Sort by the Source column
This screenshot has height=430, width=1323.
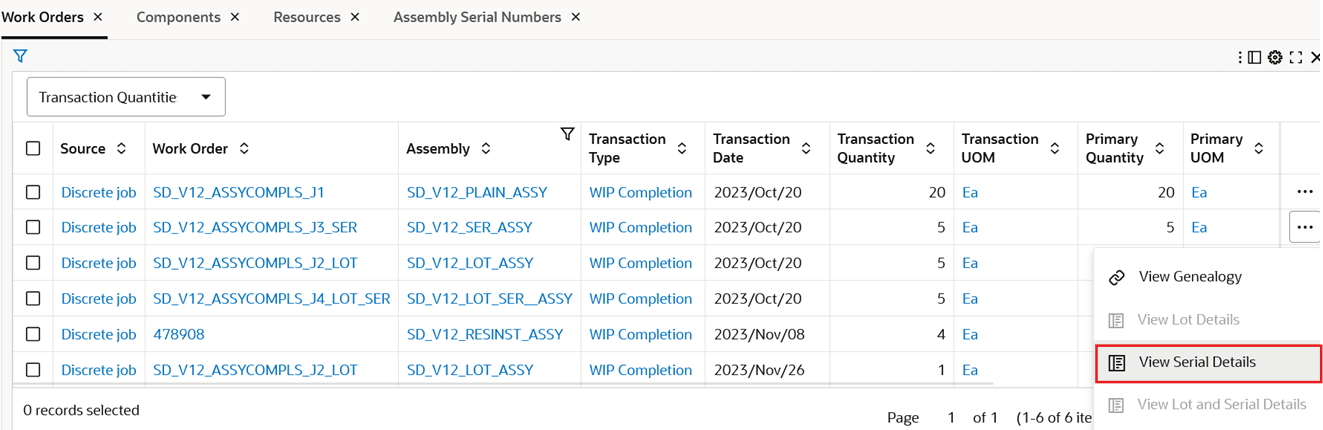pos(121,148)
